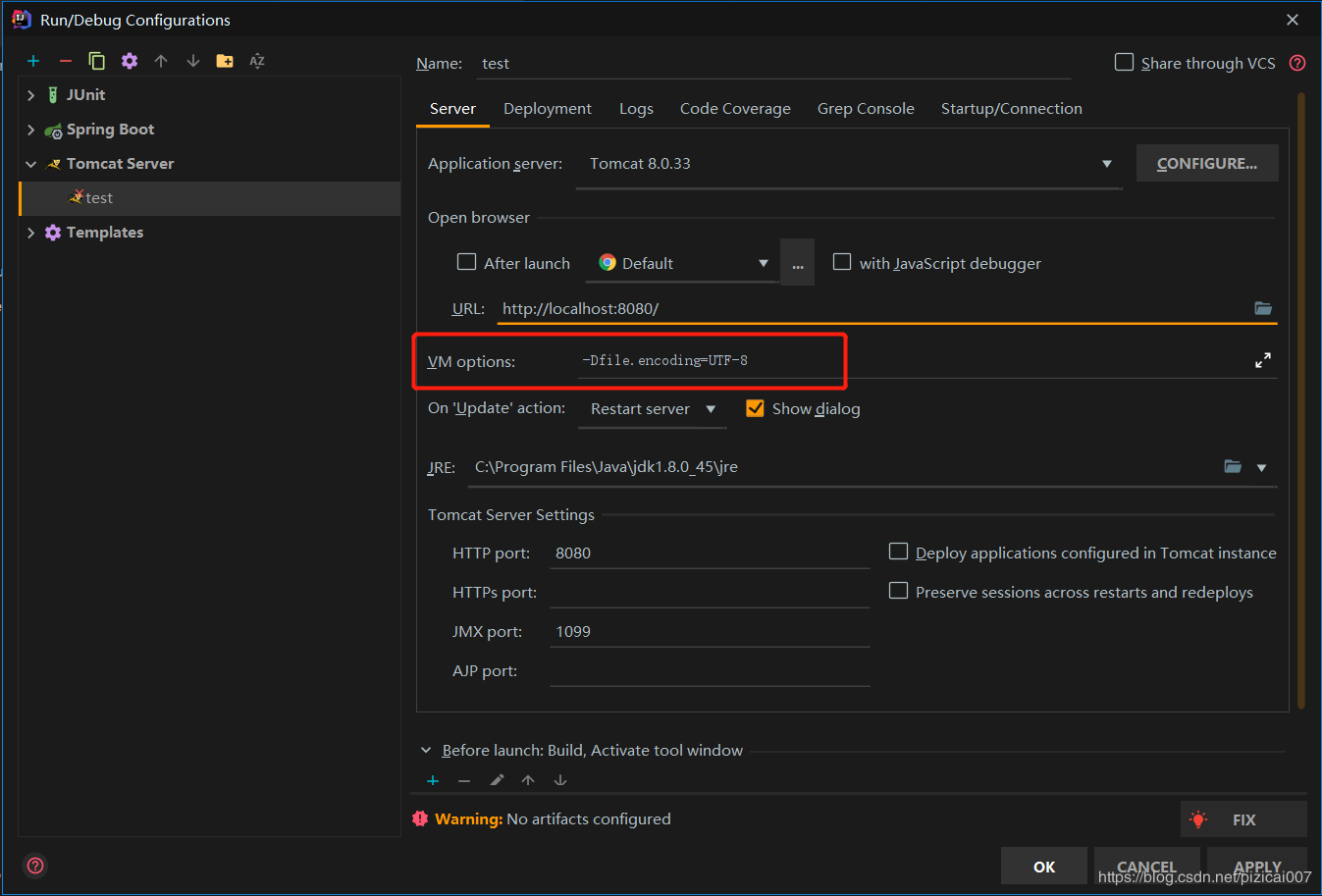Browse folder icon in URL field

1263,308
